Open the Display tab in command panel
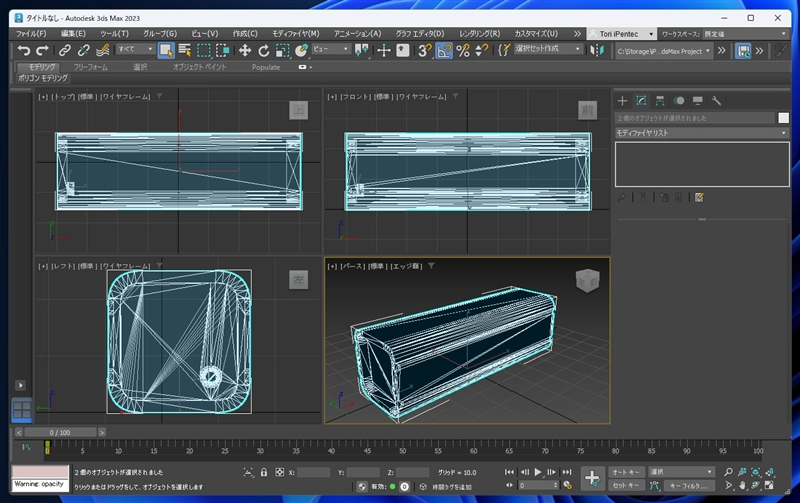The height and width of the screenshot is (503, 800). [x=697, y=100]
